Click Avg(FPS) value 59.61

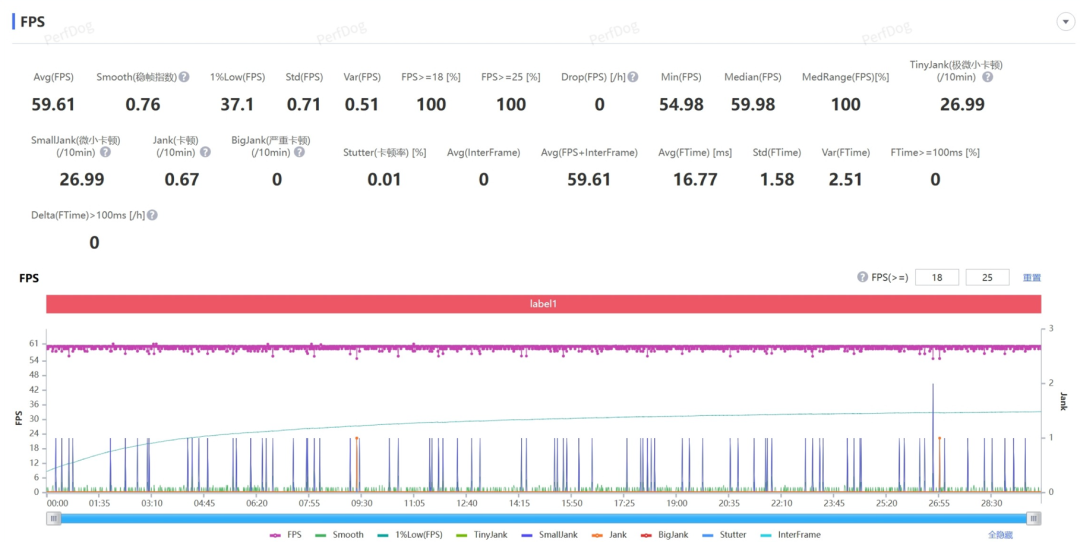pos(53,105)
